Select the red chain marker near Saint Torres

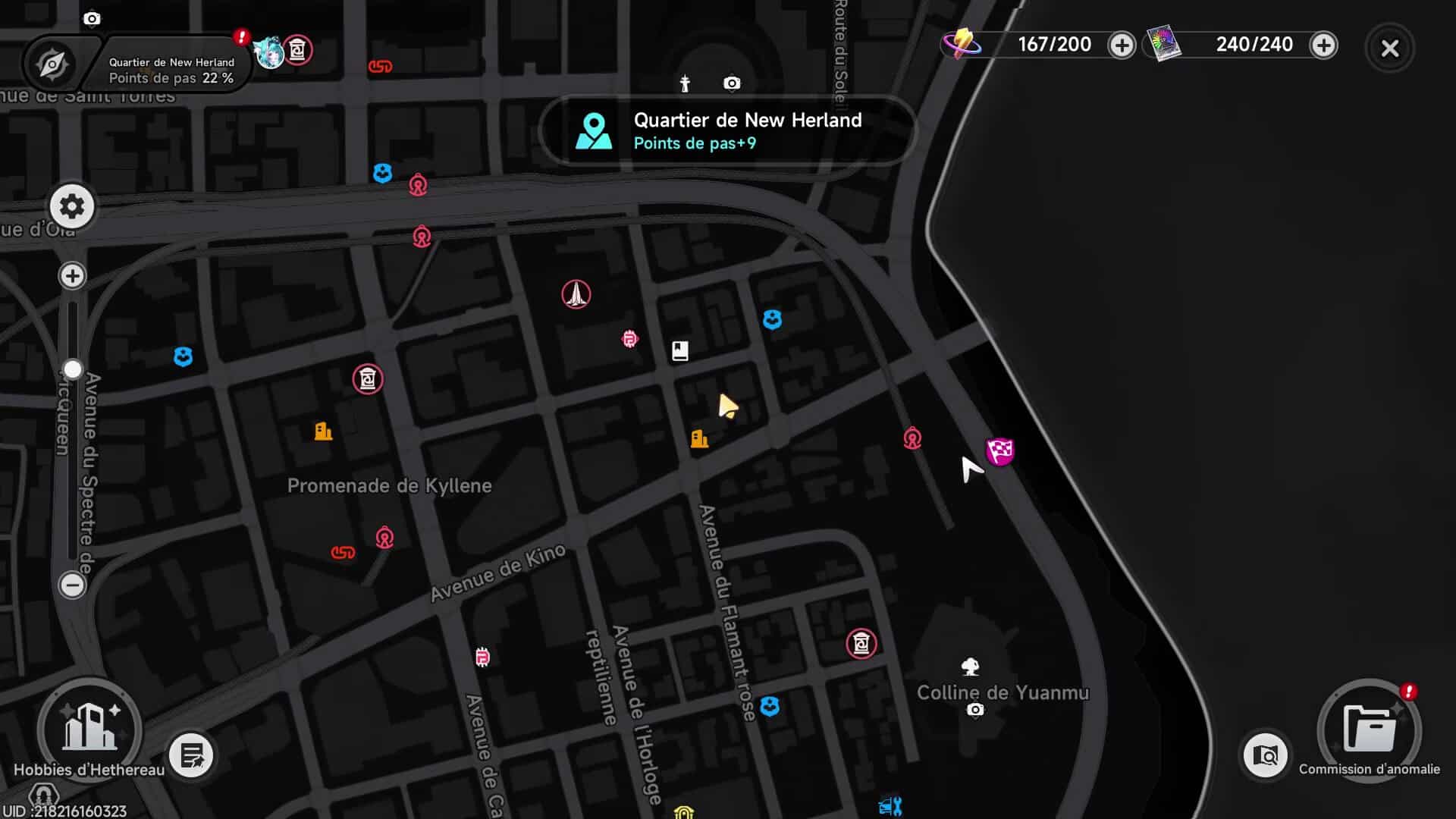380,67
